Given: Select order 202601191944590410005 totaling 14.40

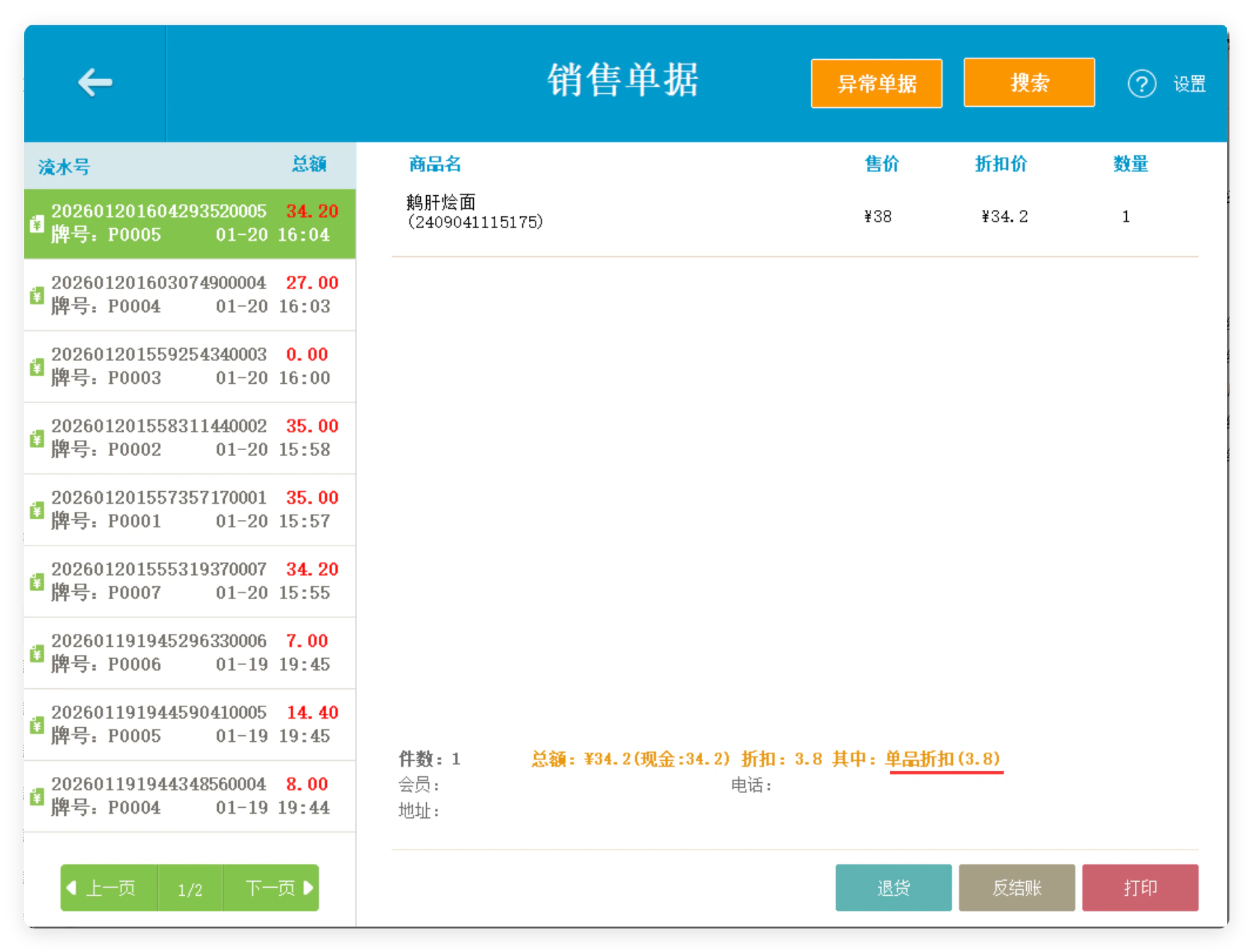Looking at the screenshot, I should (190, 725).
